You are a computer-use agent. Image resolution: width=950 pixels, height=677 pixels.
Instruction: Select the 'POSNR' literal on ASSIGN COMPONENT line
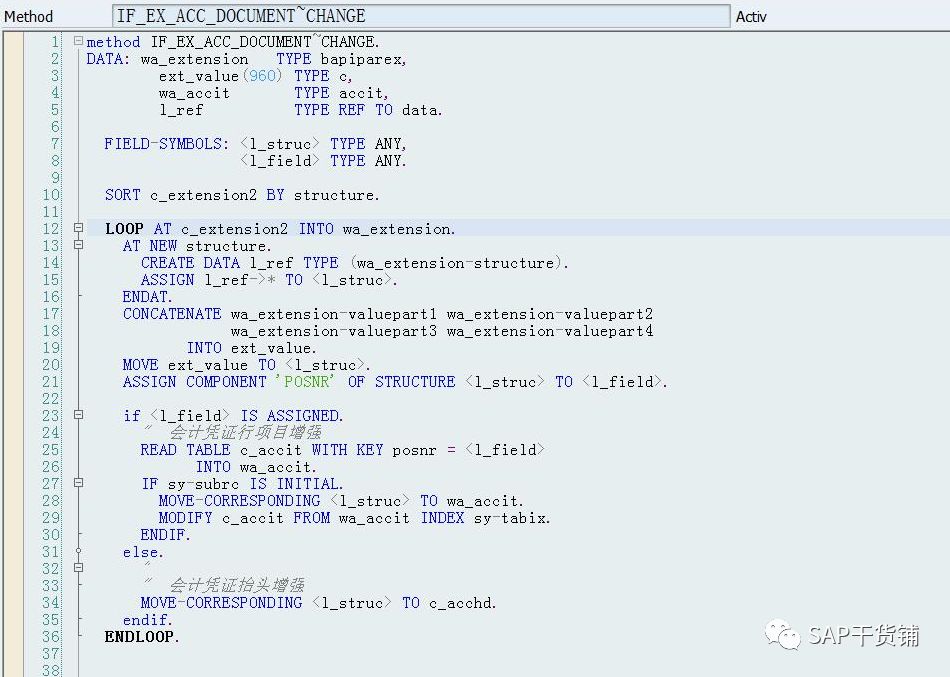point(307,381)
